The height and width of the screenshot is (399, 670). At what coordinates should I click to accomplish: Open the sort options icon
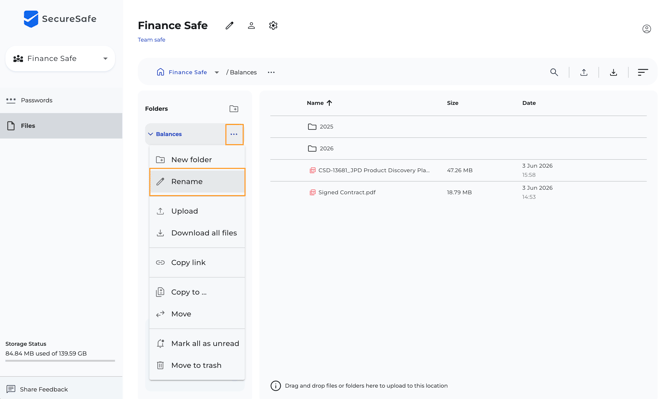pyautogui.click(x=643, y=72)
